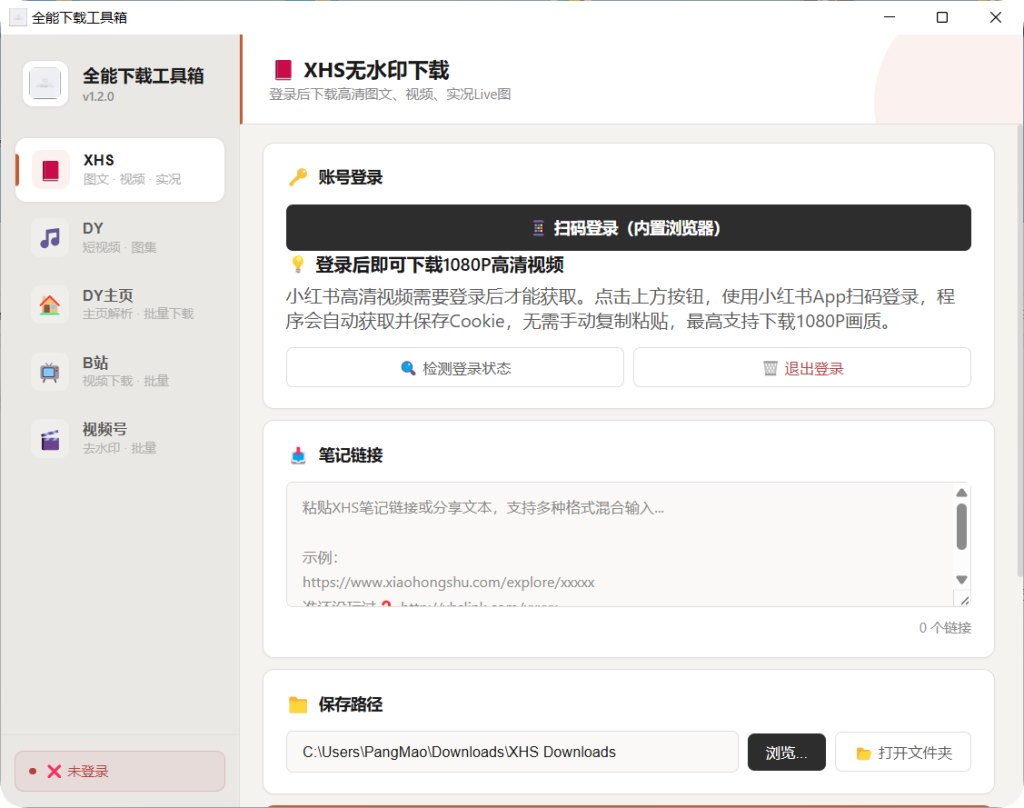Image resolution: width=1024 pixels, height=808 pixels.
Task: Click the 退出登录 button
Action: click(802, 368)
